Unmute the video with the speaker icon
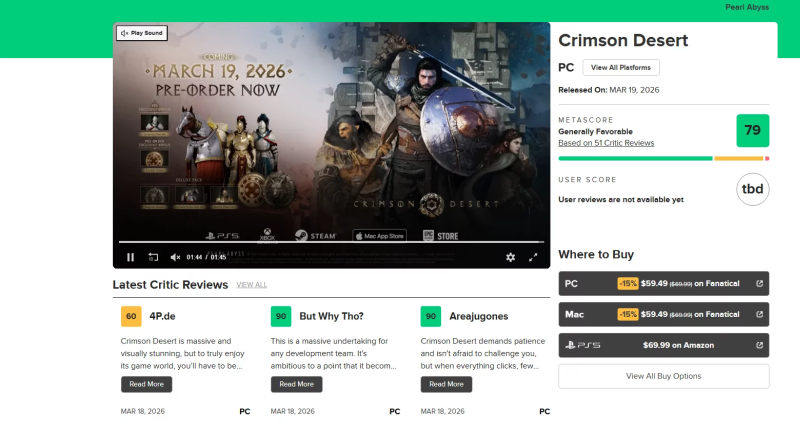 [x=175, y=257]
